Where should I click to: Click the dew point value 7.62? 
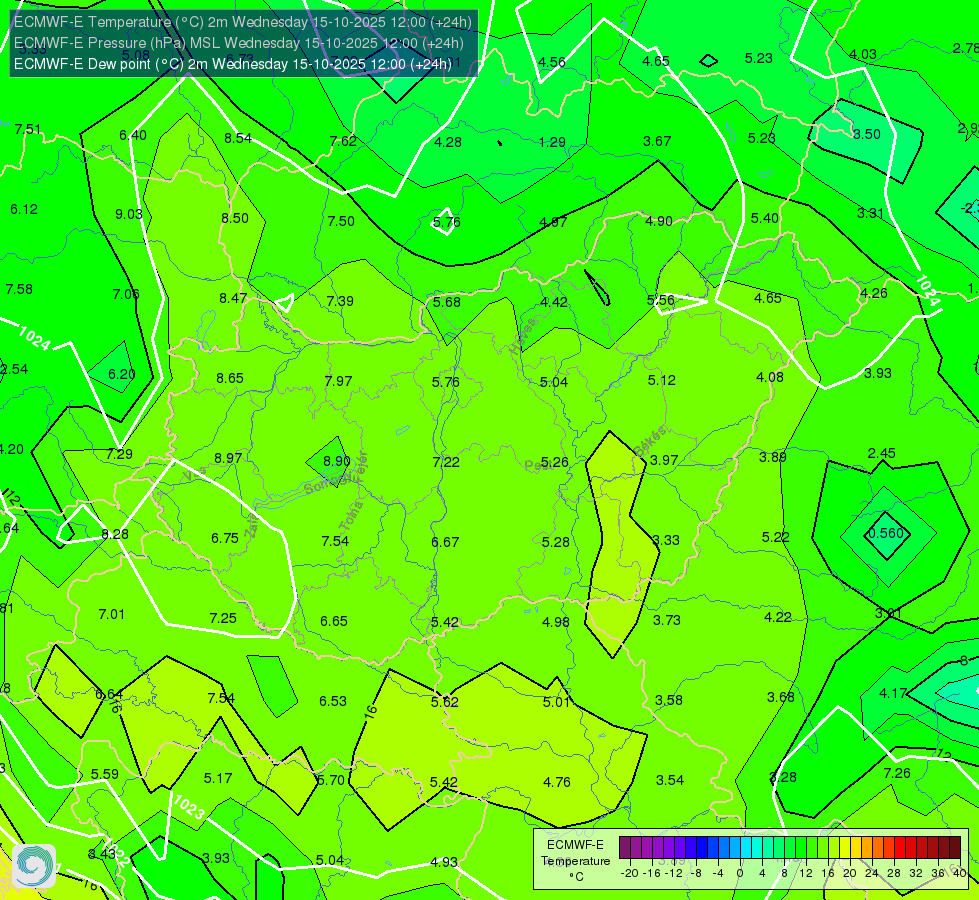click(343, 141)
